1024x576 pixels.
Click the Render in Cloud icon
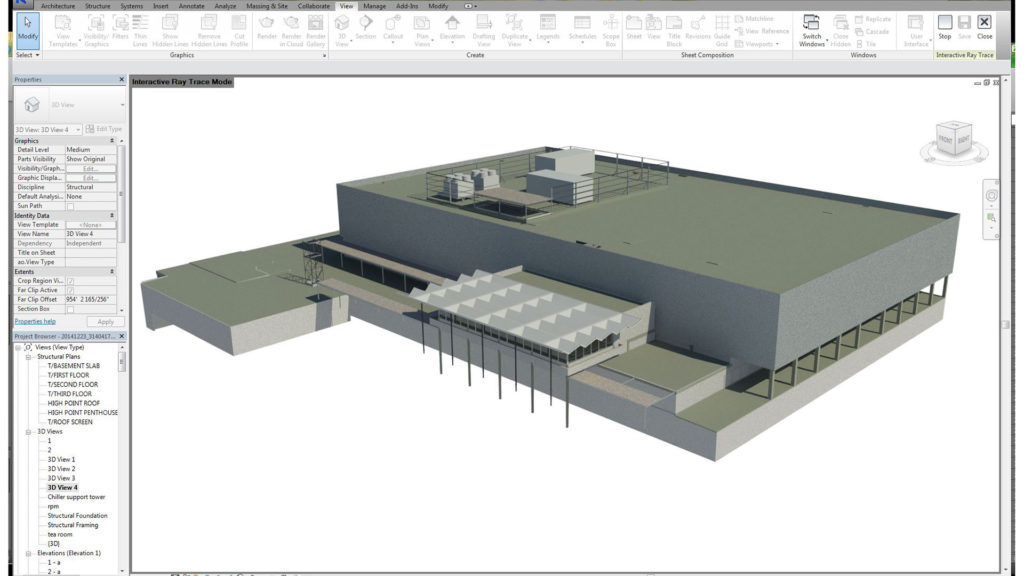tap(291, 27)
